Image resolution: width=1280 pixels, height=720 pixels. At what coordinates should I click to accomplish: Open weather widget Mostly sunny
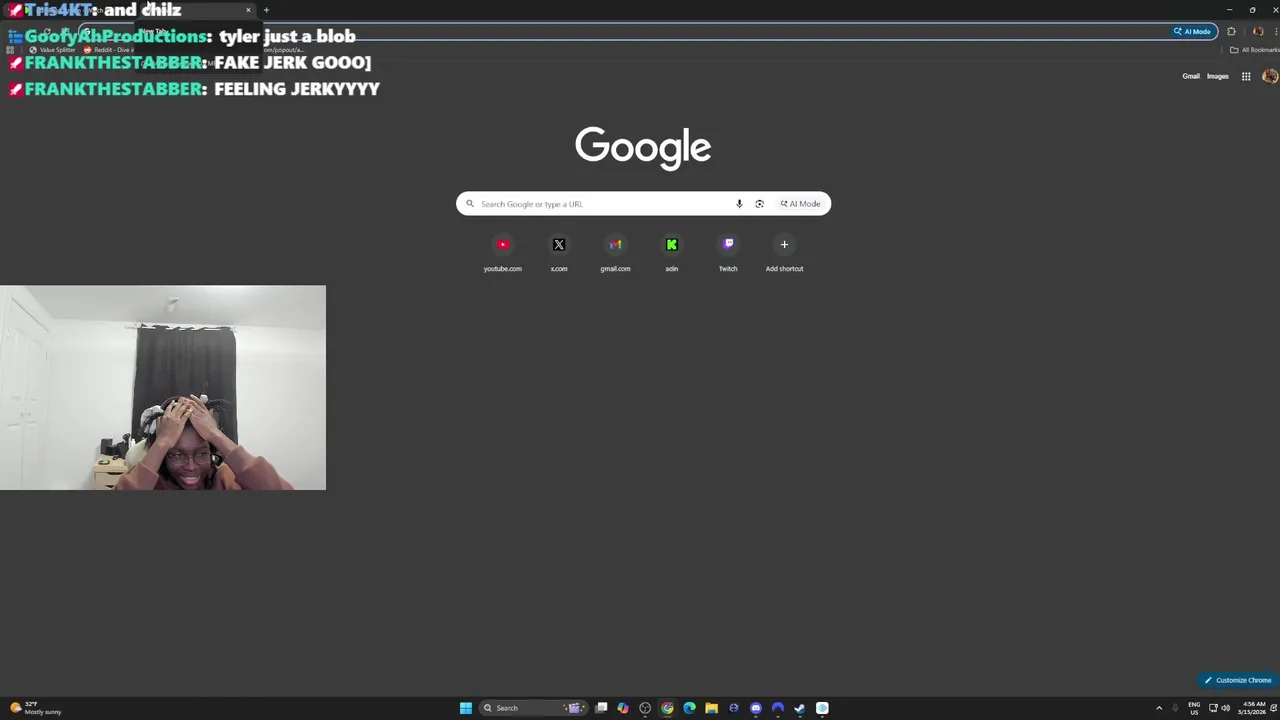point(36,708)
